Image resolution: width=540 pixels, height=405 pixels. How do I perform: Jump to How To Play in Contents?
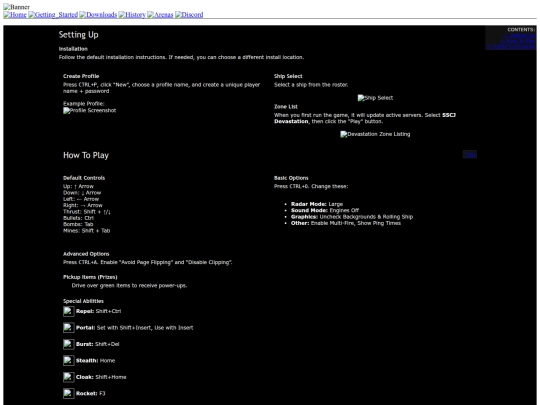(518, 41)
